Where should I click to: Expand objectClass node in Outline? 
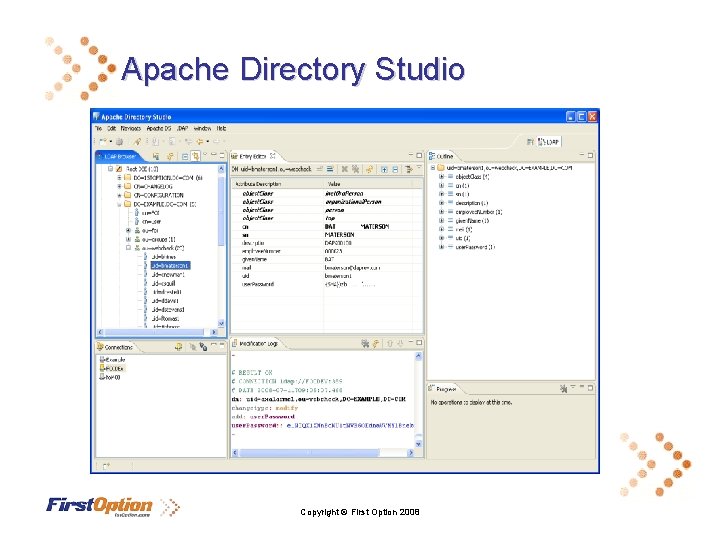tap(441, 177)
